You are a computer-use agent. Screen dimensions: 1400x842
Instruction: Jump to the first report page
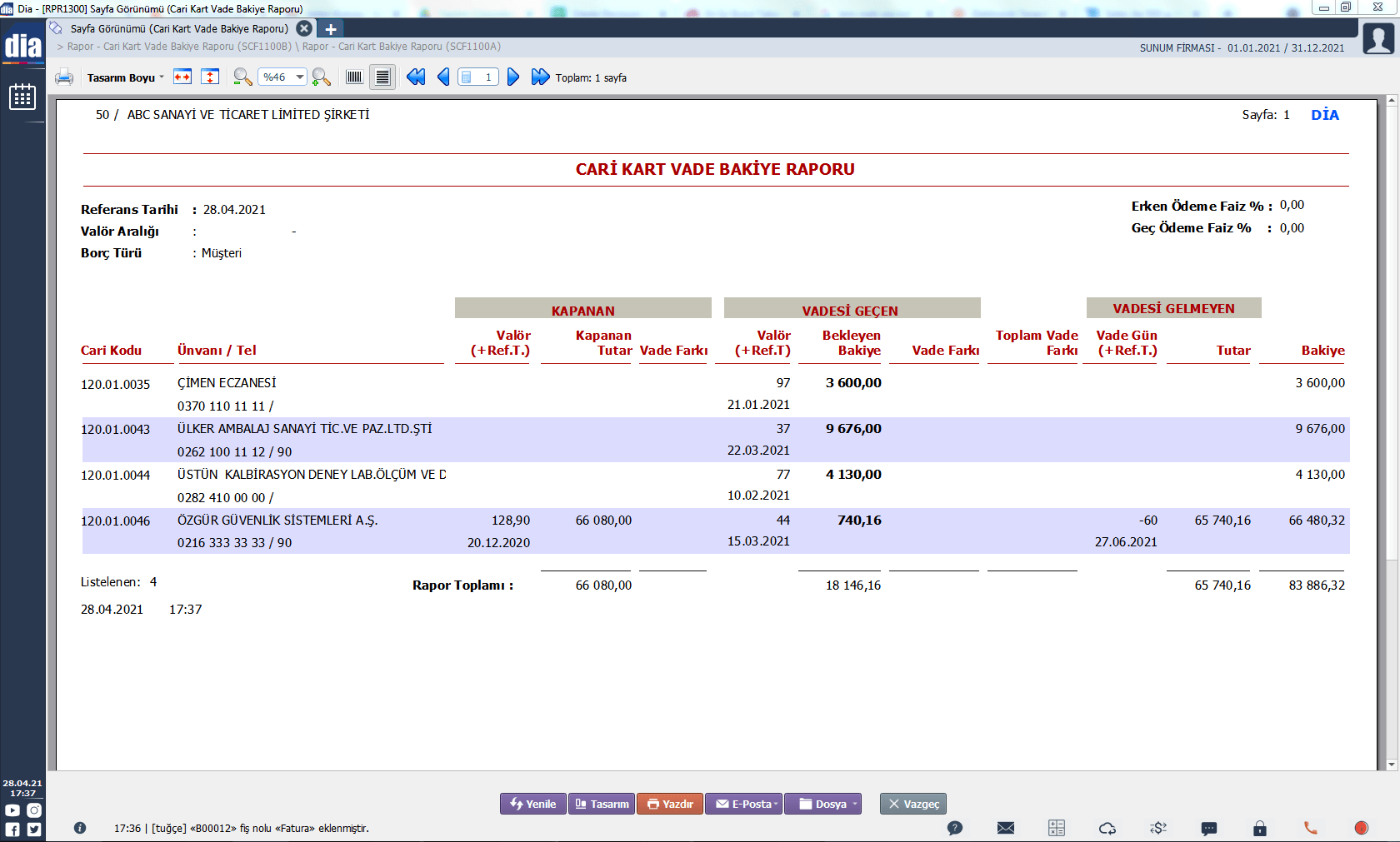click(416, 77)
